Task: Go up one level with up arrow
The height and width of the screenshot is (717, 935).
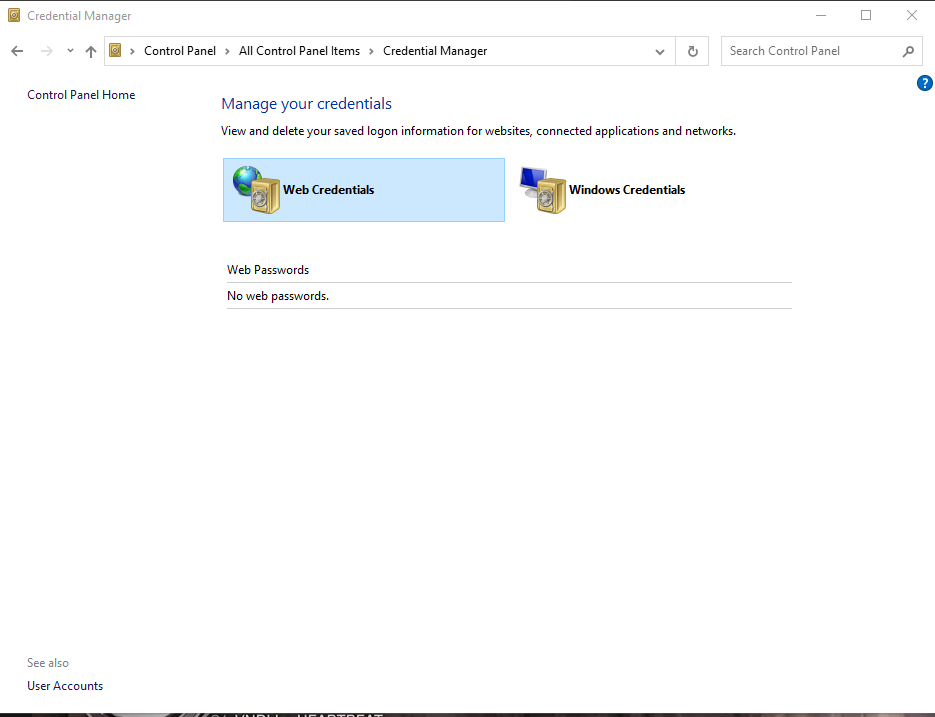Action: [x=91, y=51]
